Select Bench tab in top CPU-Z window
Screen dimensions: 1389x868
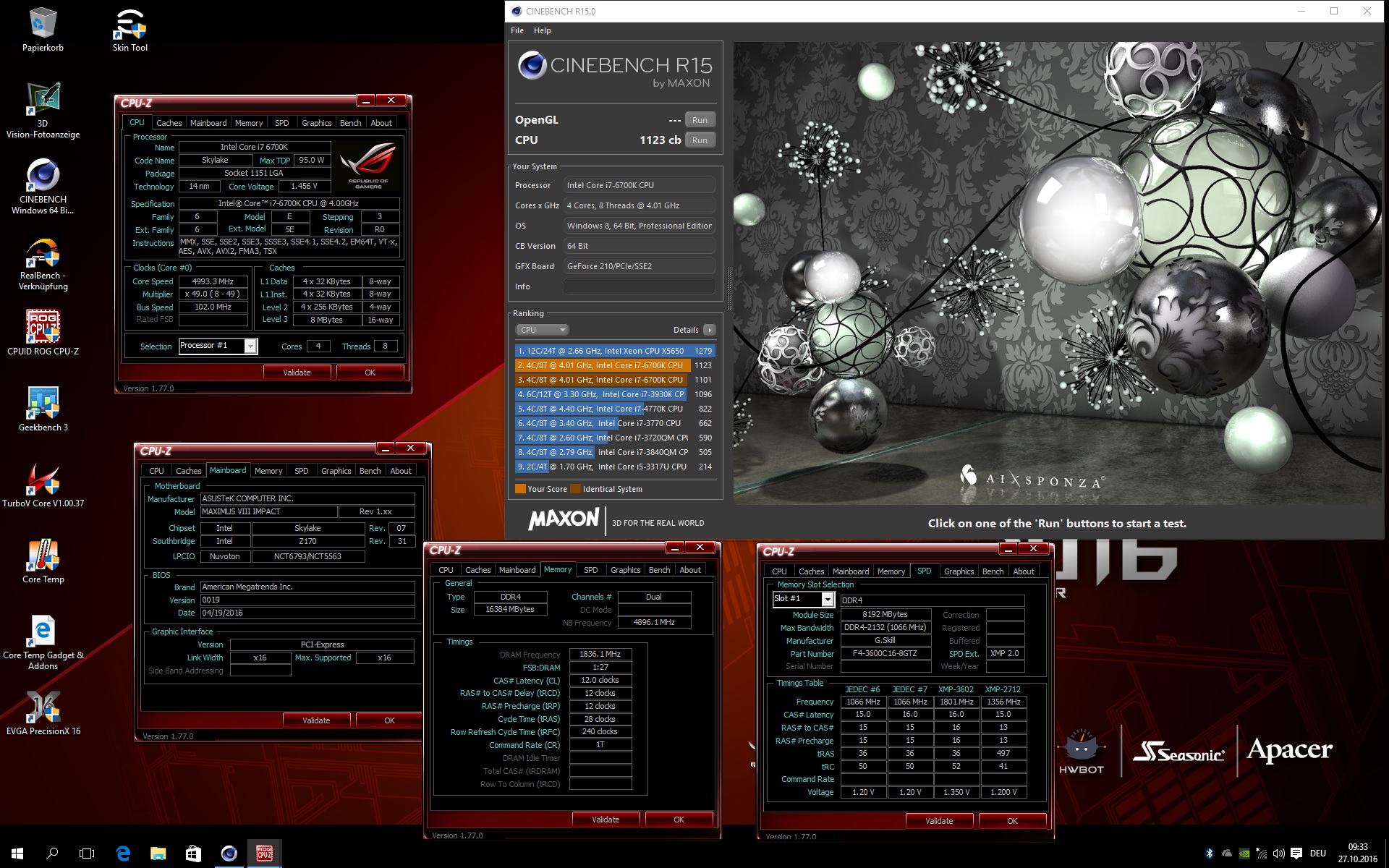pos(351,123)
